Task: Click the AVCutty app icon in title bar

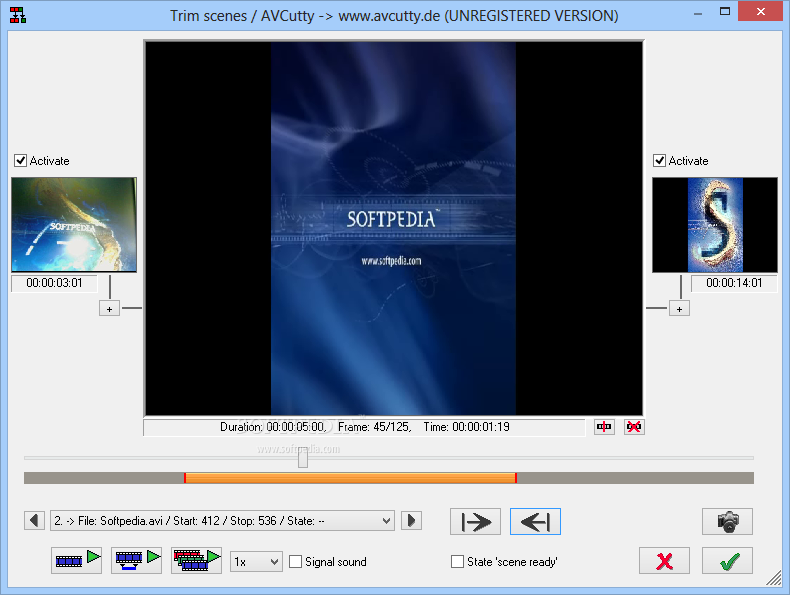Action: click(x=18, y=15)
